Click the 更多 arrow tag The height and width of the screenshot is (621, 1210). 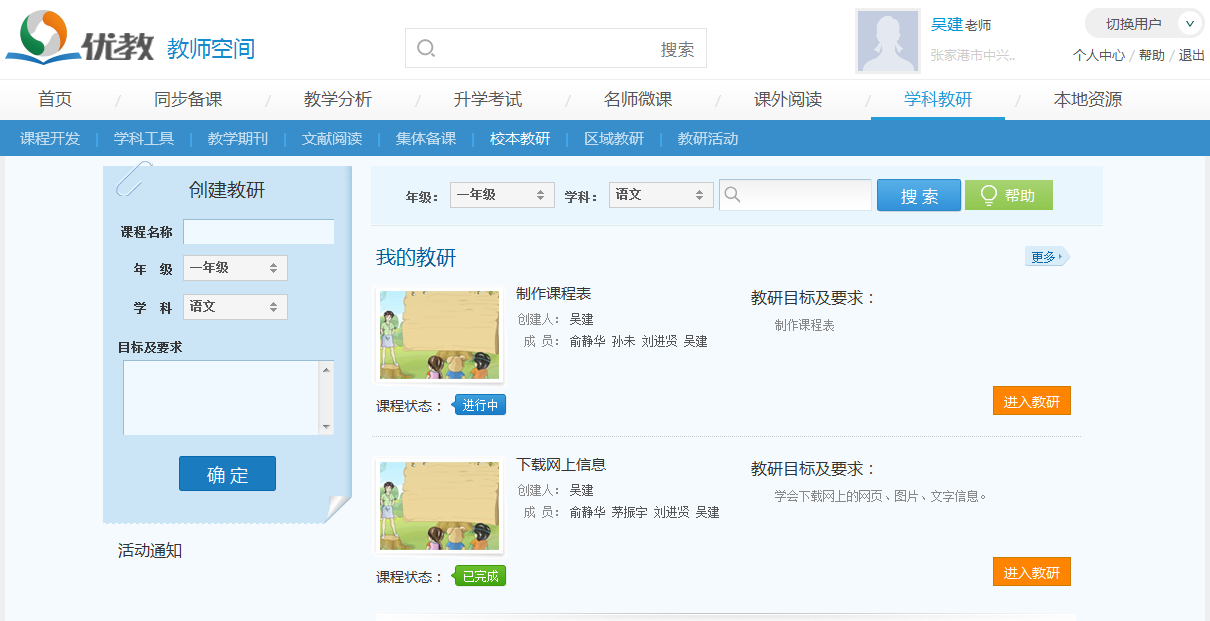click(x=1046, y=257)
